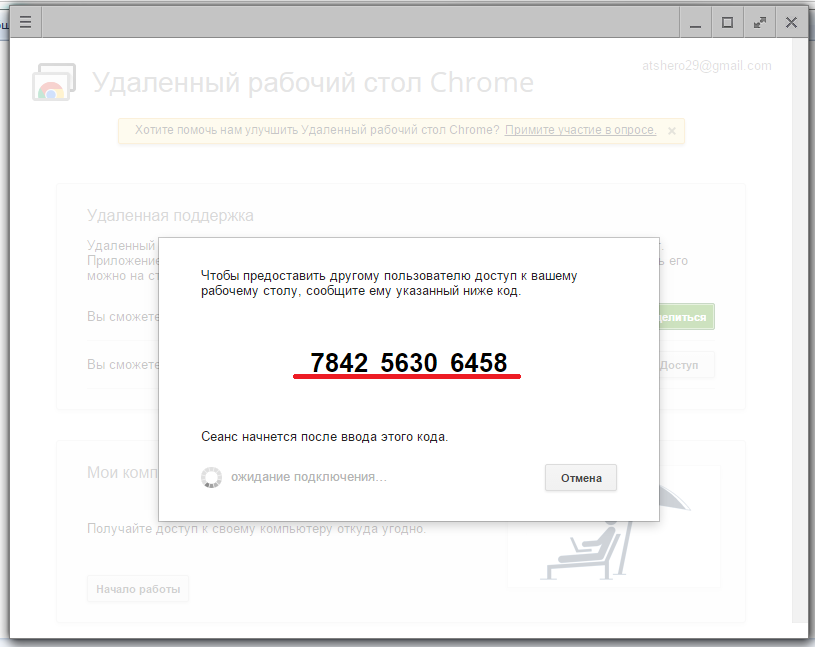Click the Удаленная поддержка heading

[x=170, y=215]
